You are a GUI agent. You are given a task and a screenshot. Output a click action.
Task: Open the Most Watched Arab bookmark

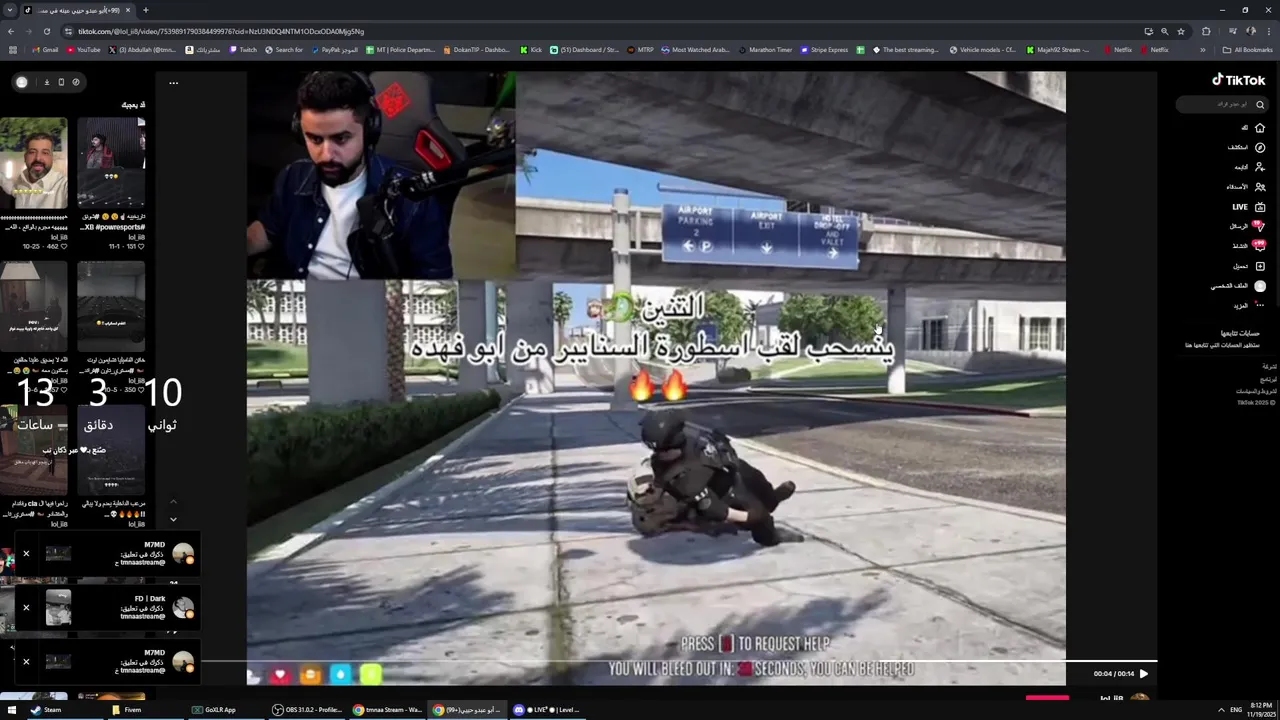[694, 50]
